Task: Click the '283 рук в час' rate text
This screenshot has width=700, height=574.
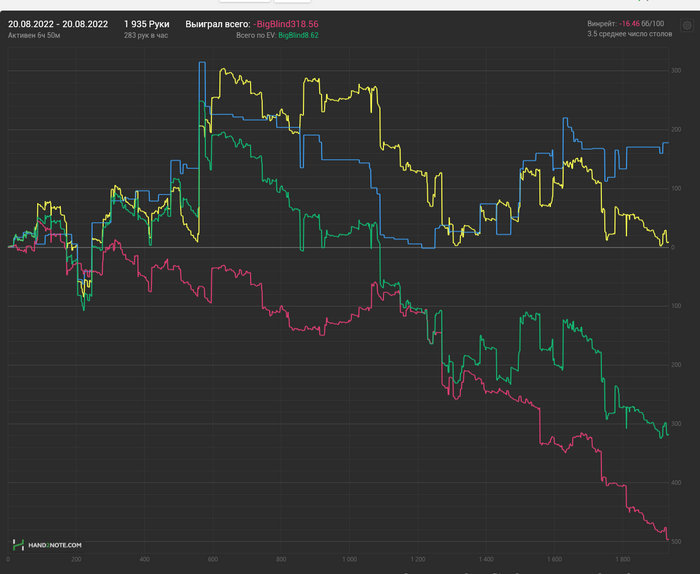Action: tap(146, 35)
